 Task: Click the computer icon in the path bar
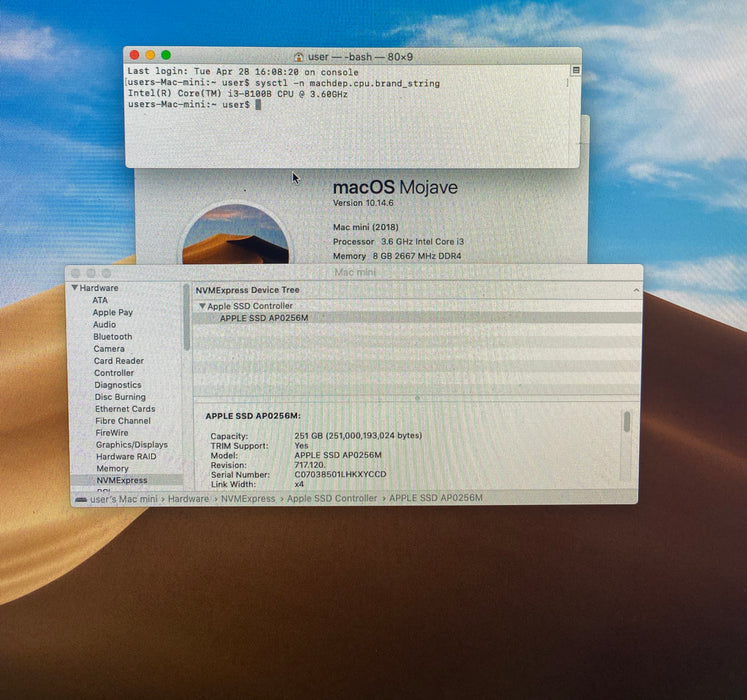click(x=81, y=499)
